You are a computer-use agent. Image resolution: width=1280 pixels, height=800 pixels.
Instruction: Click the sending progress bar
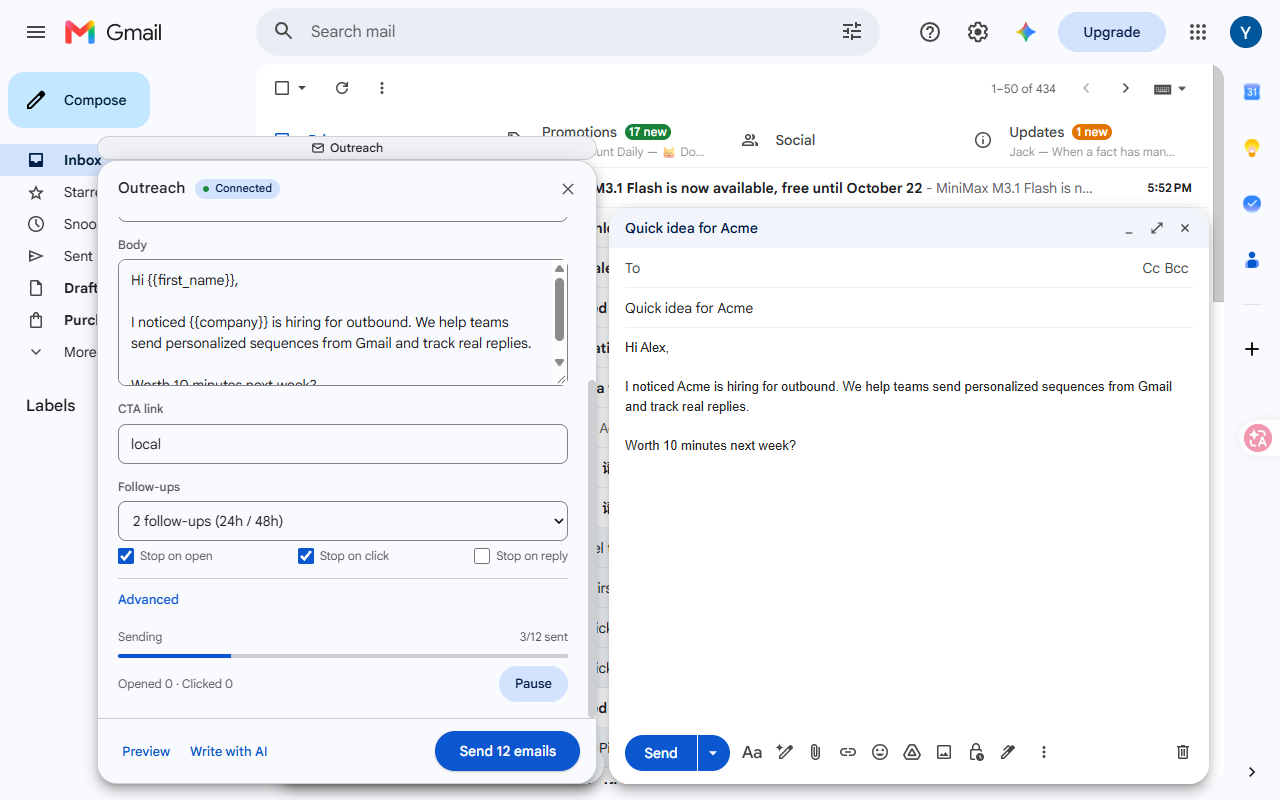coord(343,656)
